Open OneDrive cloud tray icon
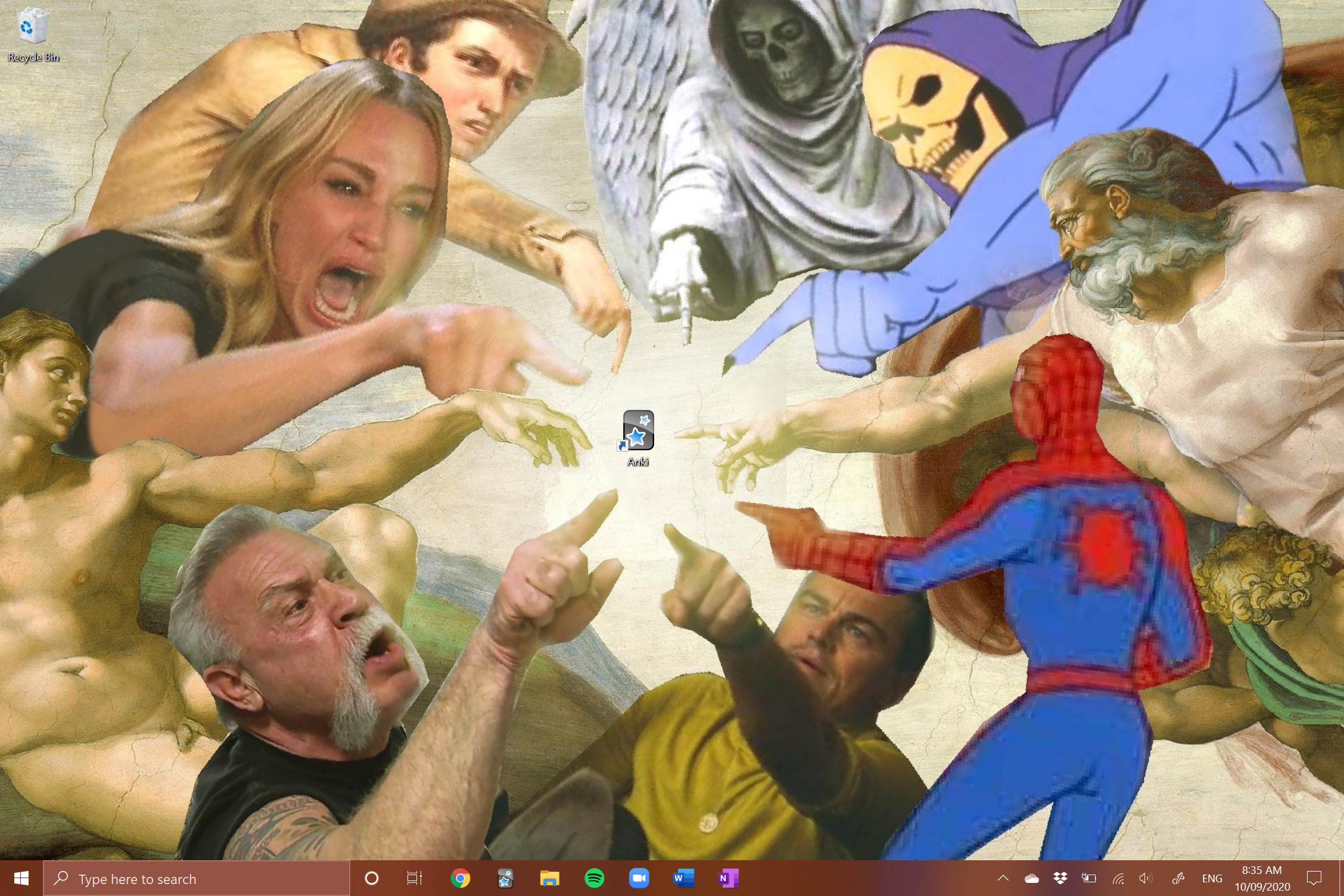 point(1031,878)
